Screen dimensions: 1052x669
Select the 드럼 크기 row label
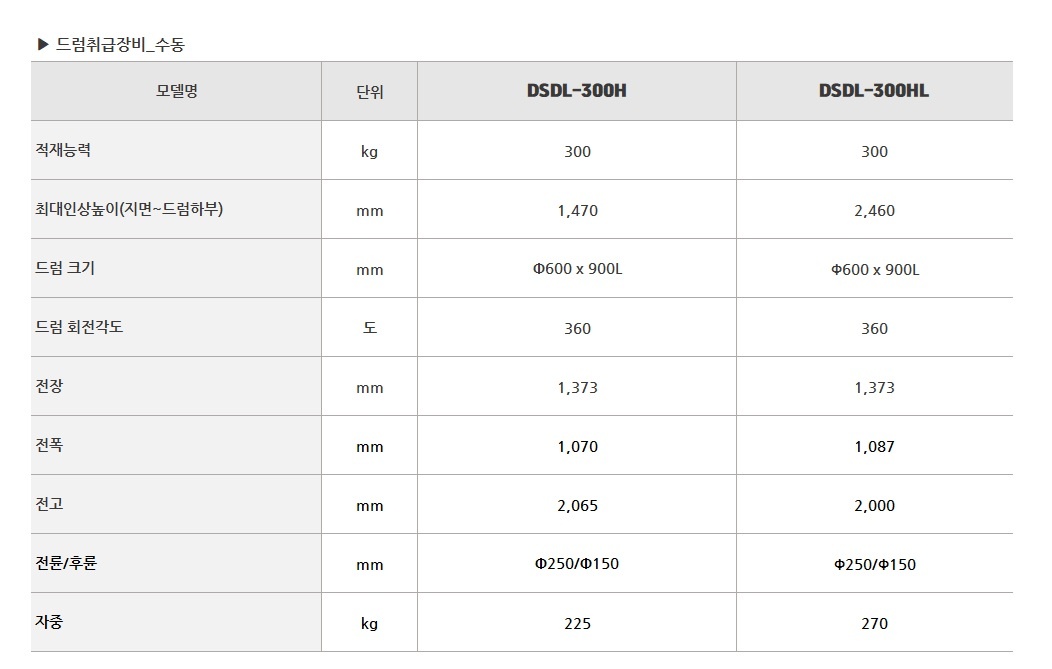coord(65,268)
